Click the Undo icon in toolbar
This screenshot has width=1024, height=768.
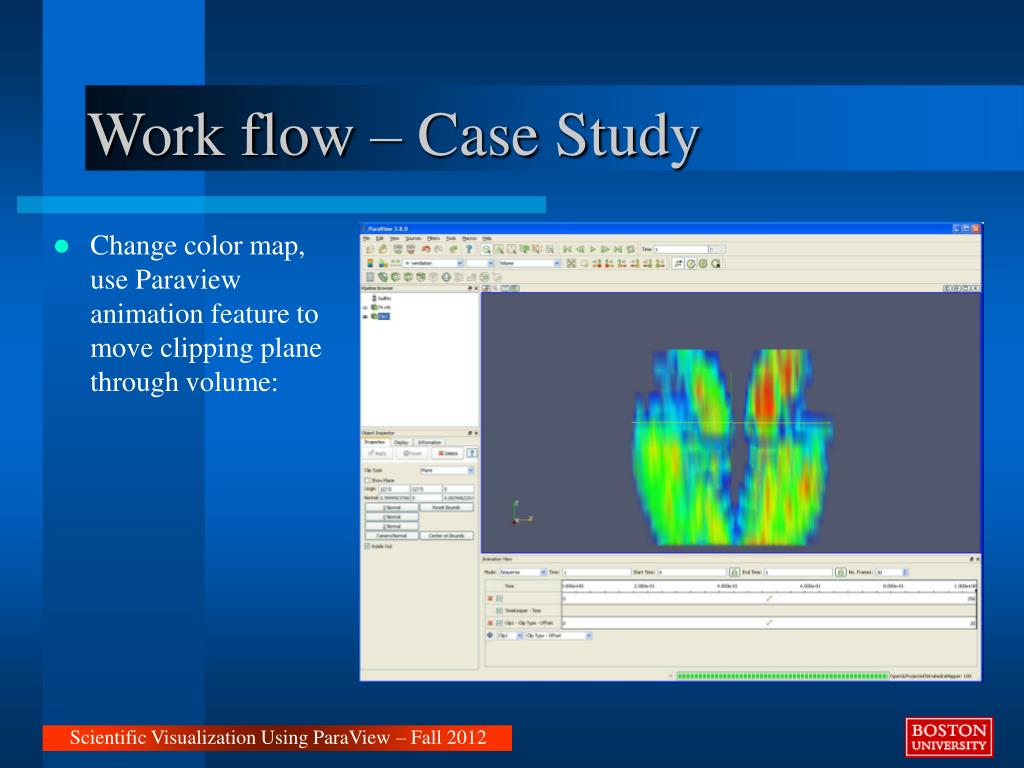click(x=426, y=249)
